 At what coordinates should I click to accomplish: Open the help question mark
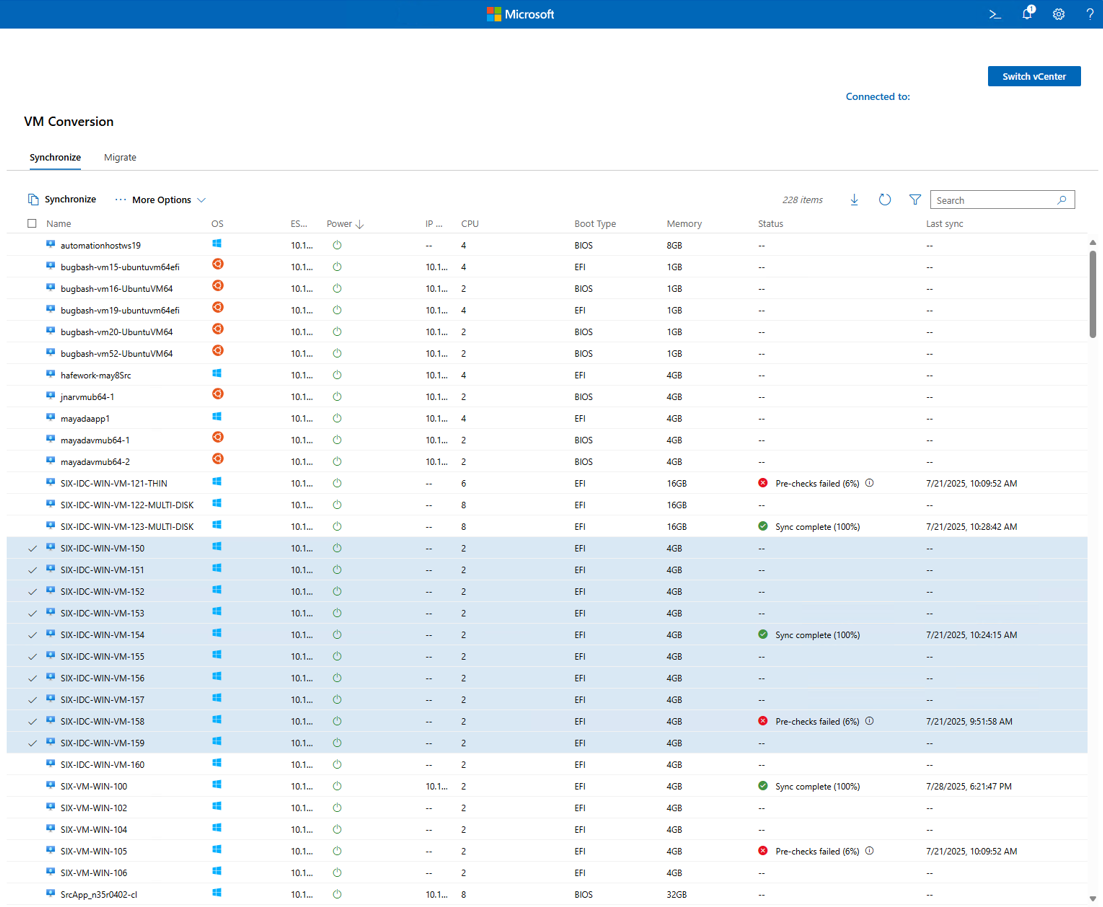click(x=1090, y=14)
